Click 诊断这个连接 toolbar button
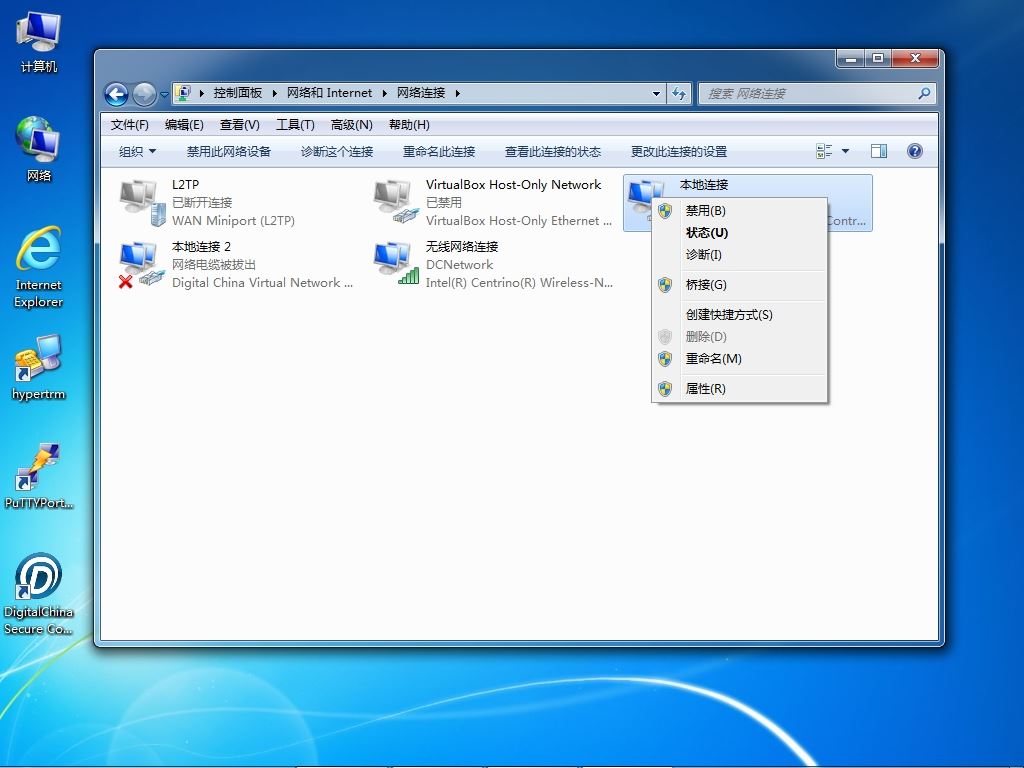Viewport: 1024px width, 768px height. coord(337,152)
